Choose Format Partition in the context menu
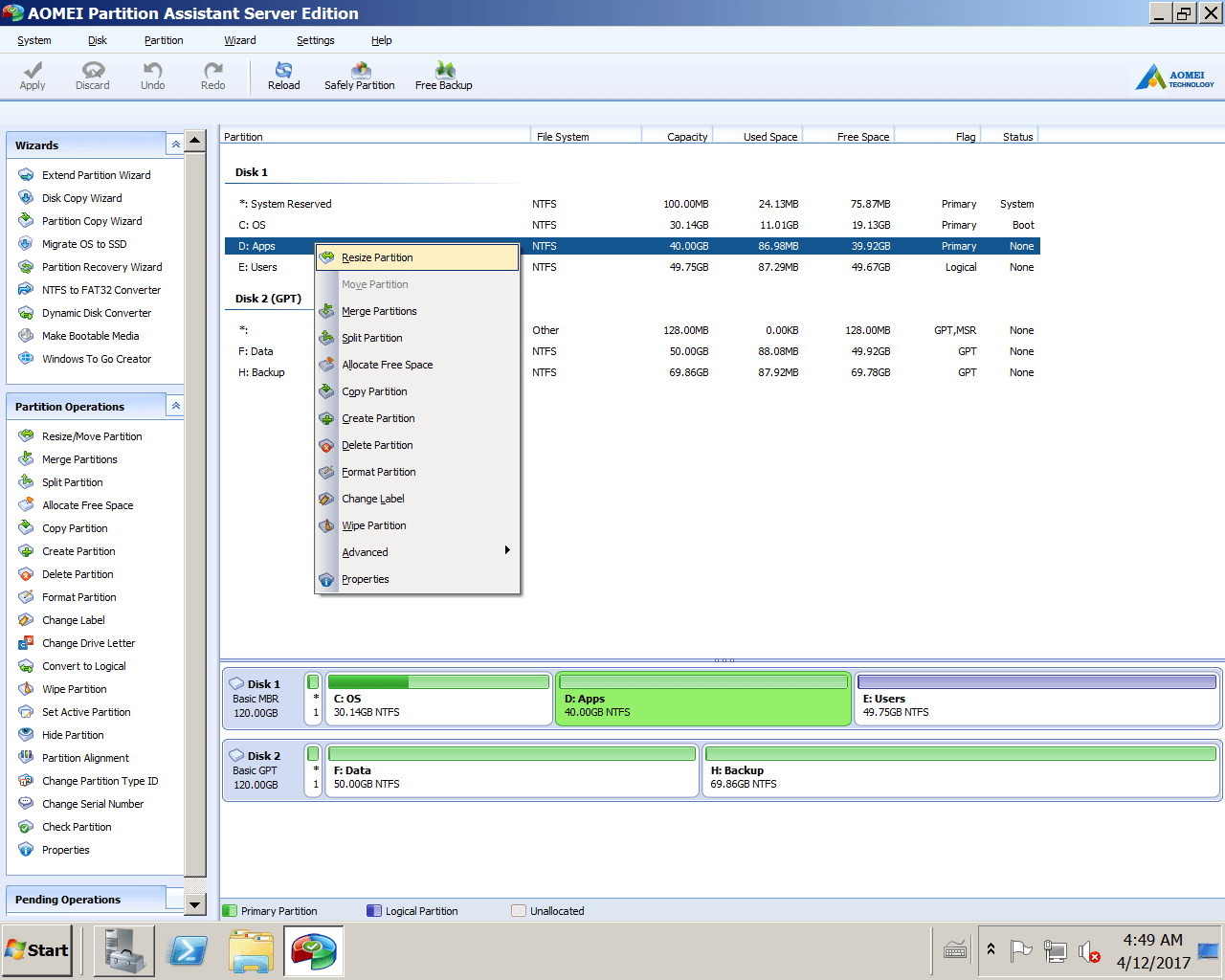 click(417, 472)
